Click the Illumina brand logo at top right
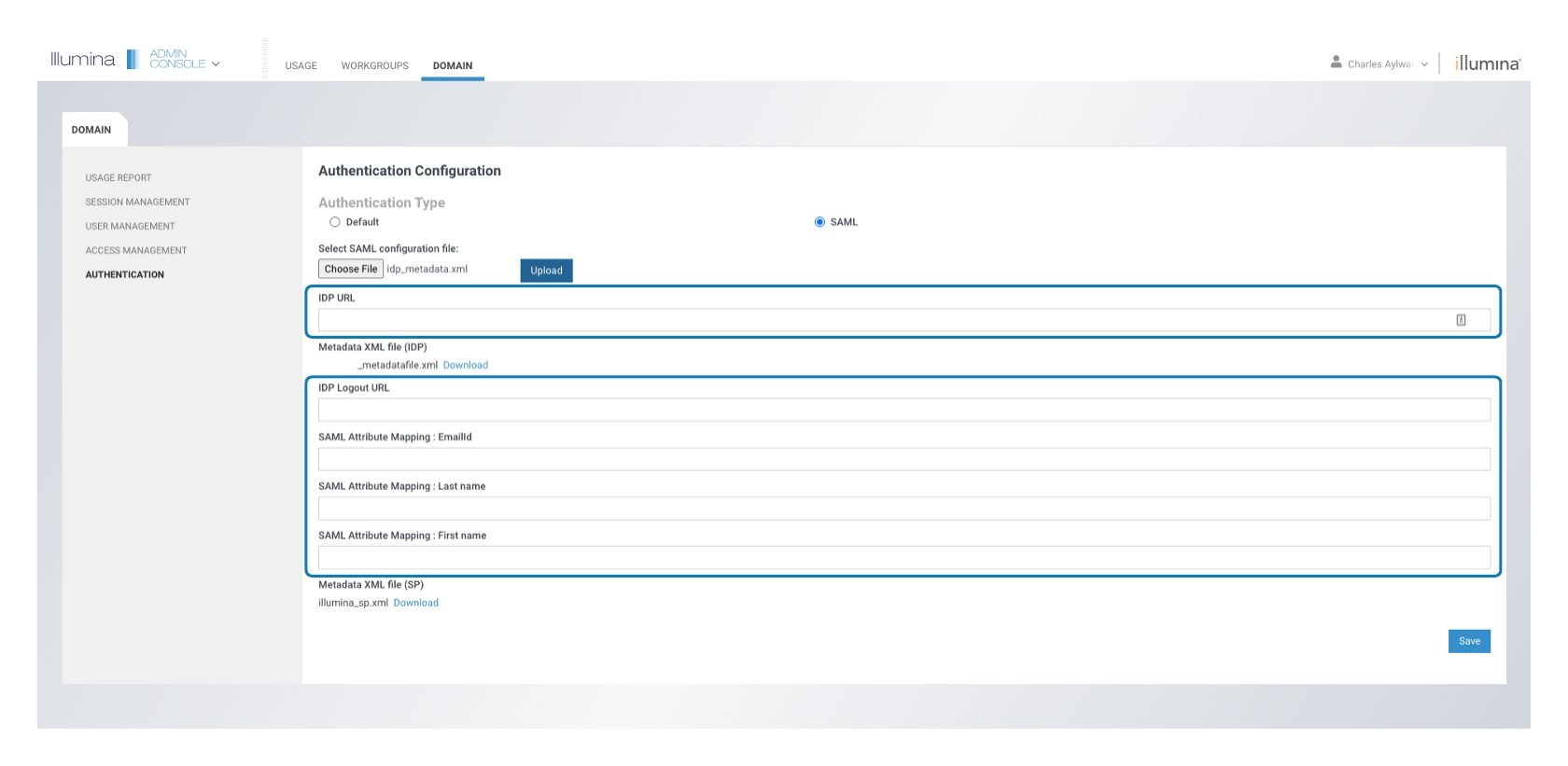Viewport: 1568px width, 766px height. click(1488, 63)
